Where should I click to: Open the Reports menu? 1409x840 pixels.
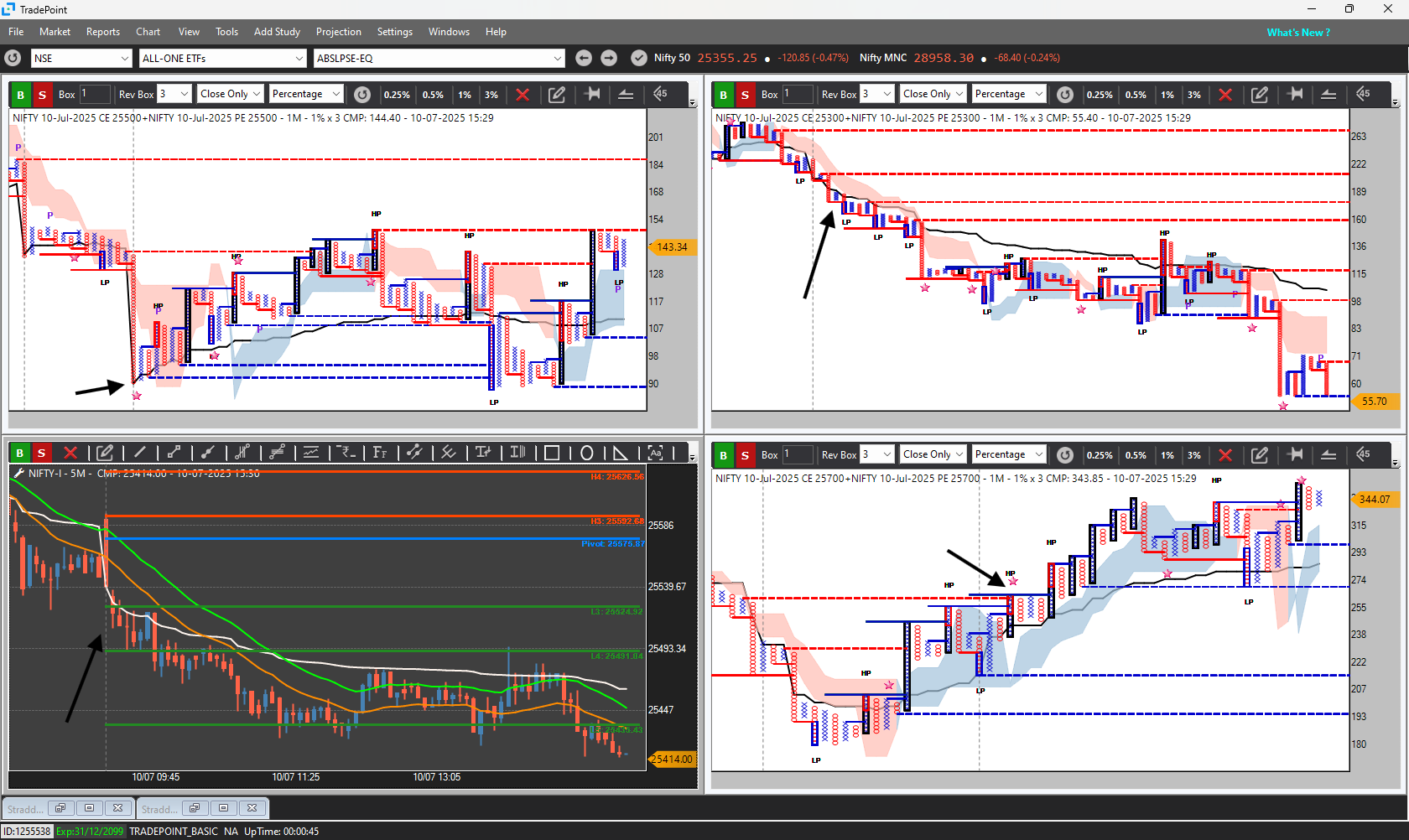[103, 32]
